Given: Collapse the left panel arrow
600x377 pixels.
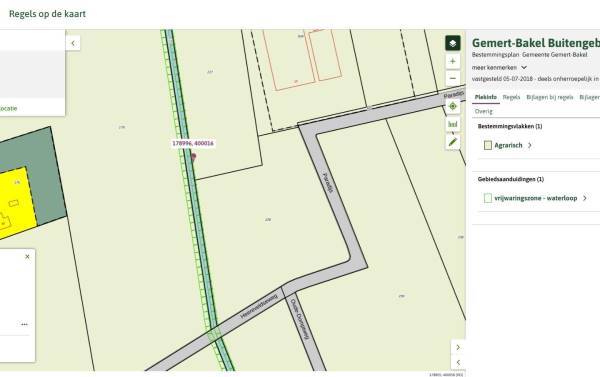Looking at the screenshot, I should [73, 43].
